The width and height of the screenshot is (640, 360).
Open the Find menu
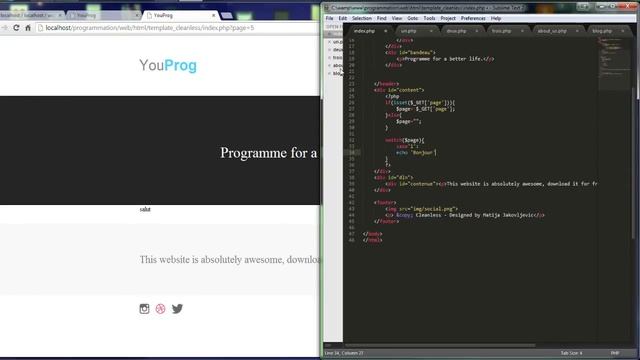(x=381, y=18)
